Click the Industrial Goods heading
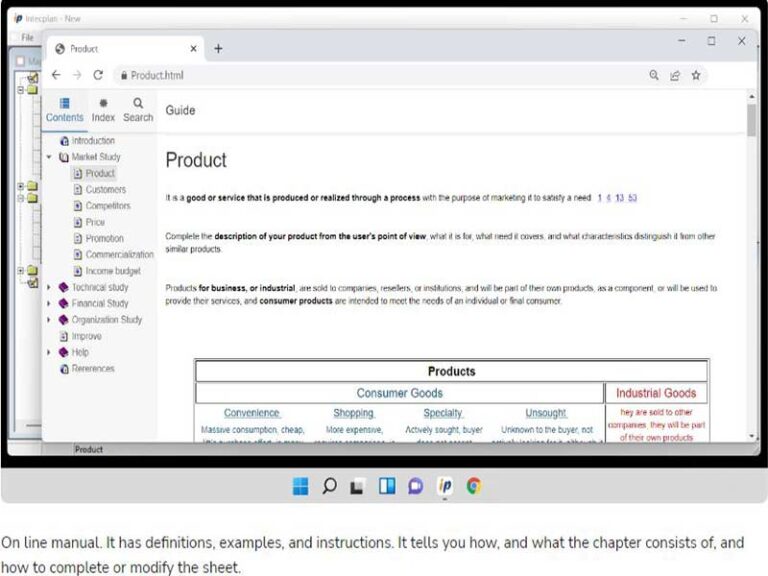768x576 pixels. 656,393
